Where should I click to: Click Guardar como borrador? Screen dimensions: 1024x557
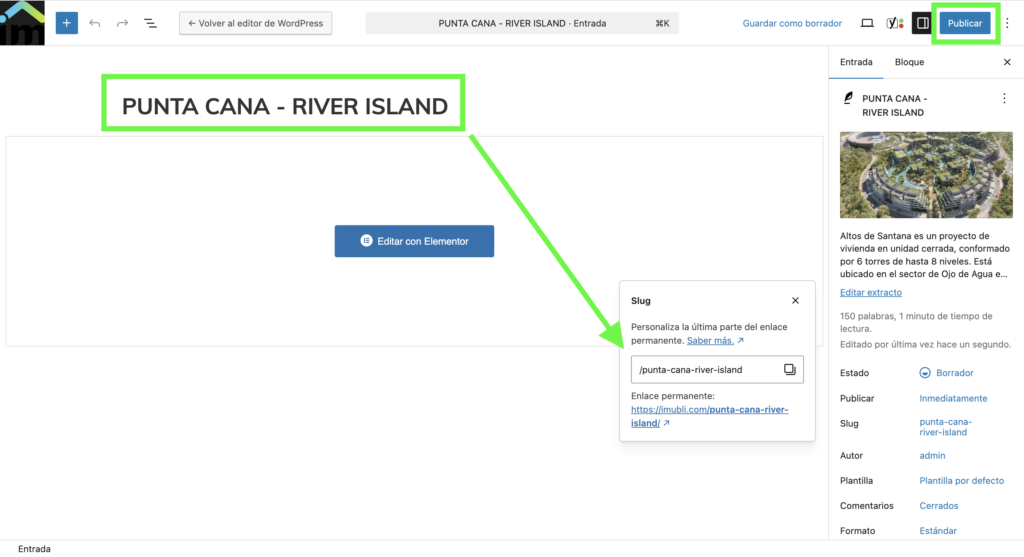click(792, 23)
